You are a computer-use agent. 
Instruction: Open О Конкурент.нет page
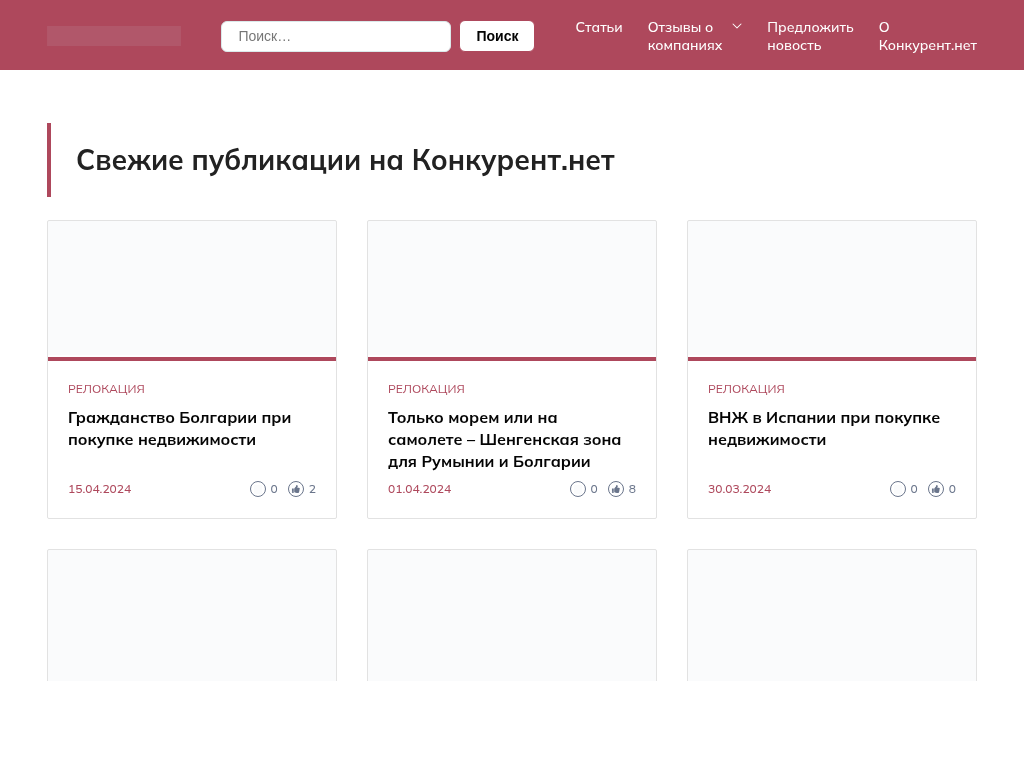point(927,37)
